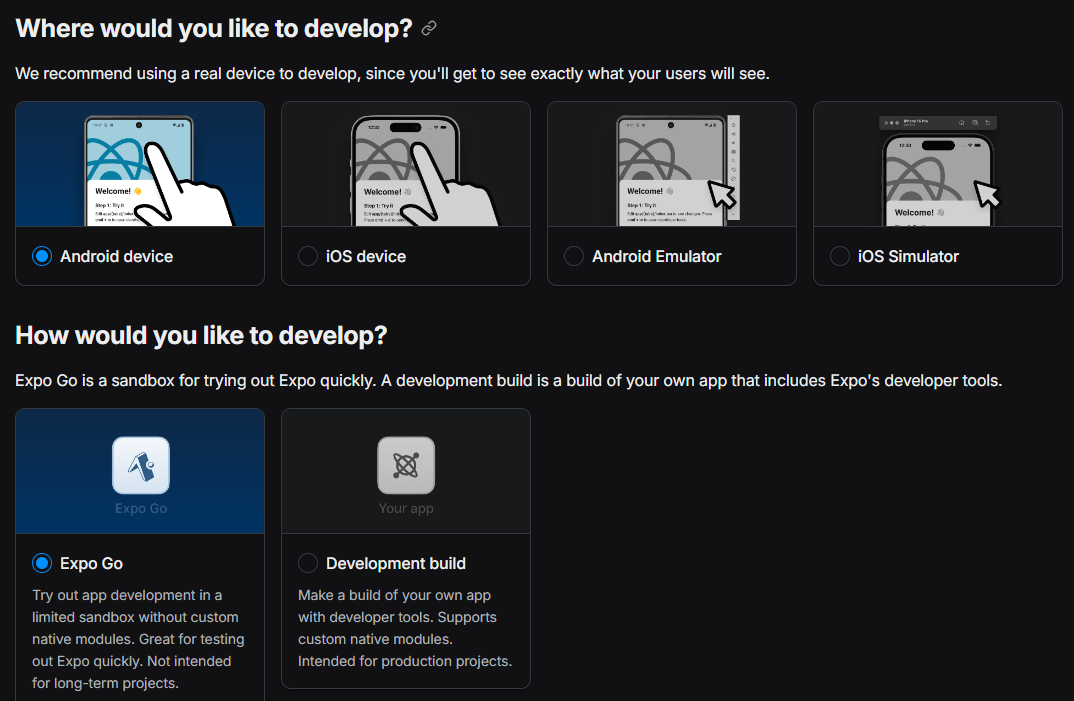Copy heading anchor link icon
The height and width of the screenshot is (701, 1074).
pos(429,28)
